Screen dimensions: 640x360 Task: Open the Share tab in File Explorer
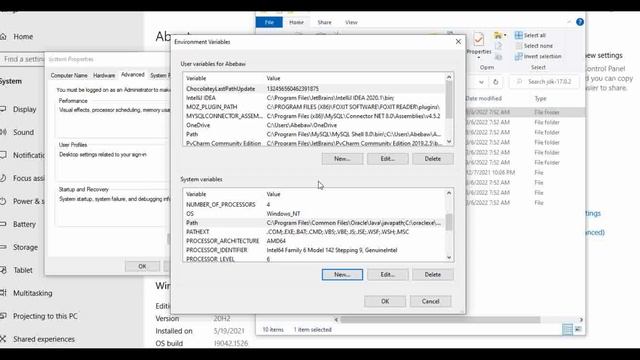point(324,22)
